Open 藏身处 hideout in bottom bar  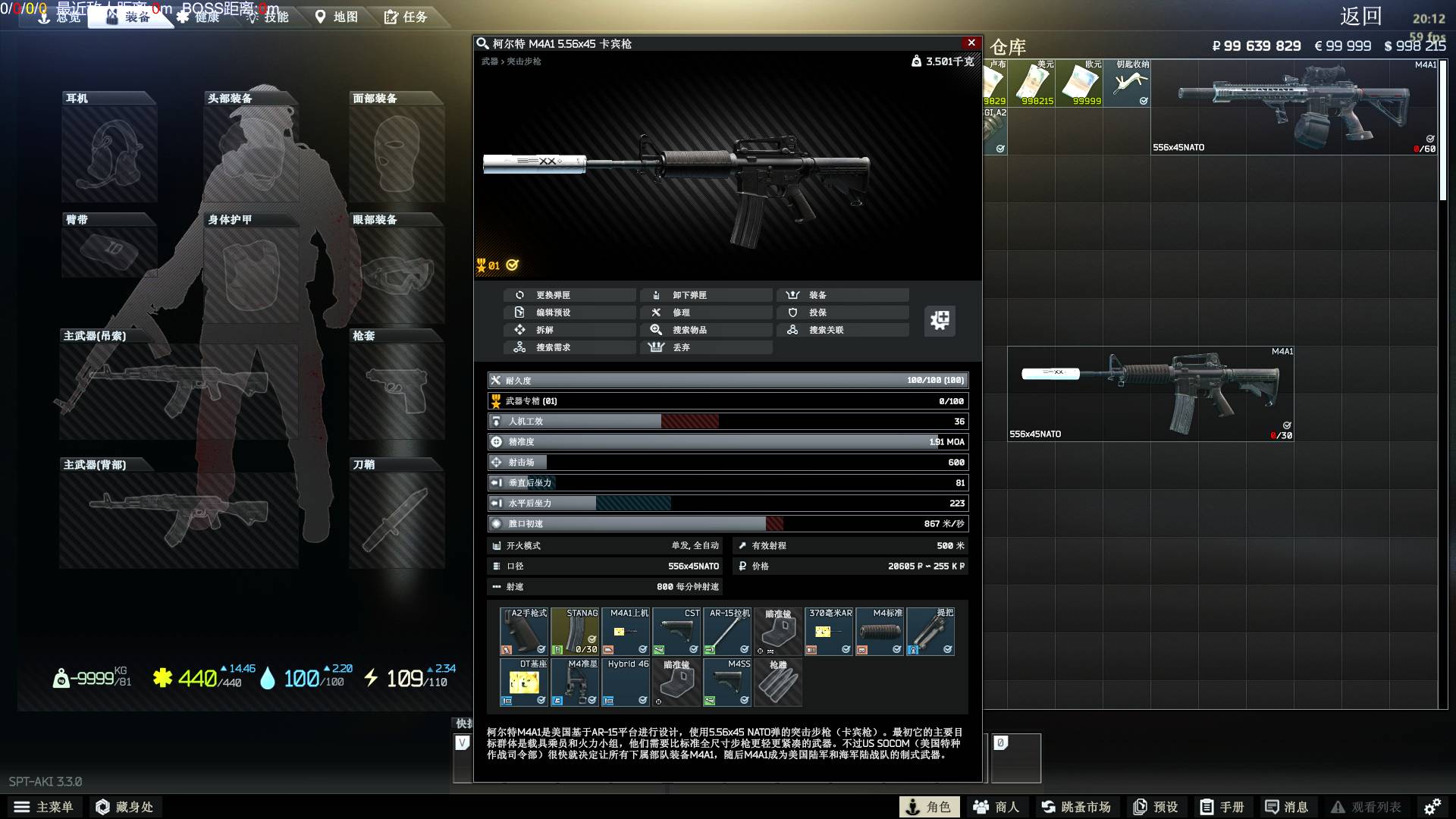click(x=125, y=807)
